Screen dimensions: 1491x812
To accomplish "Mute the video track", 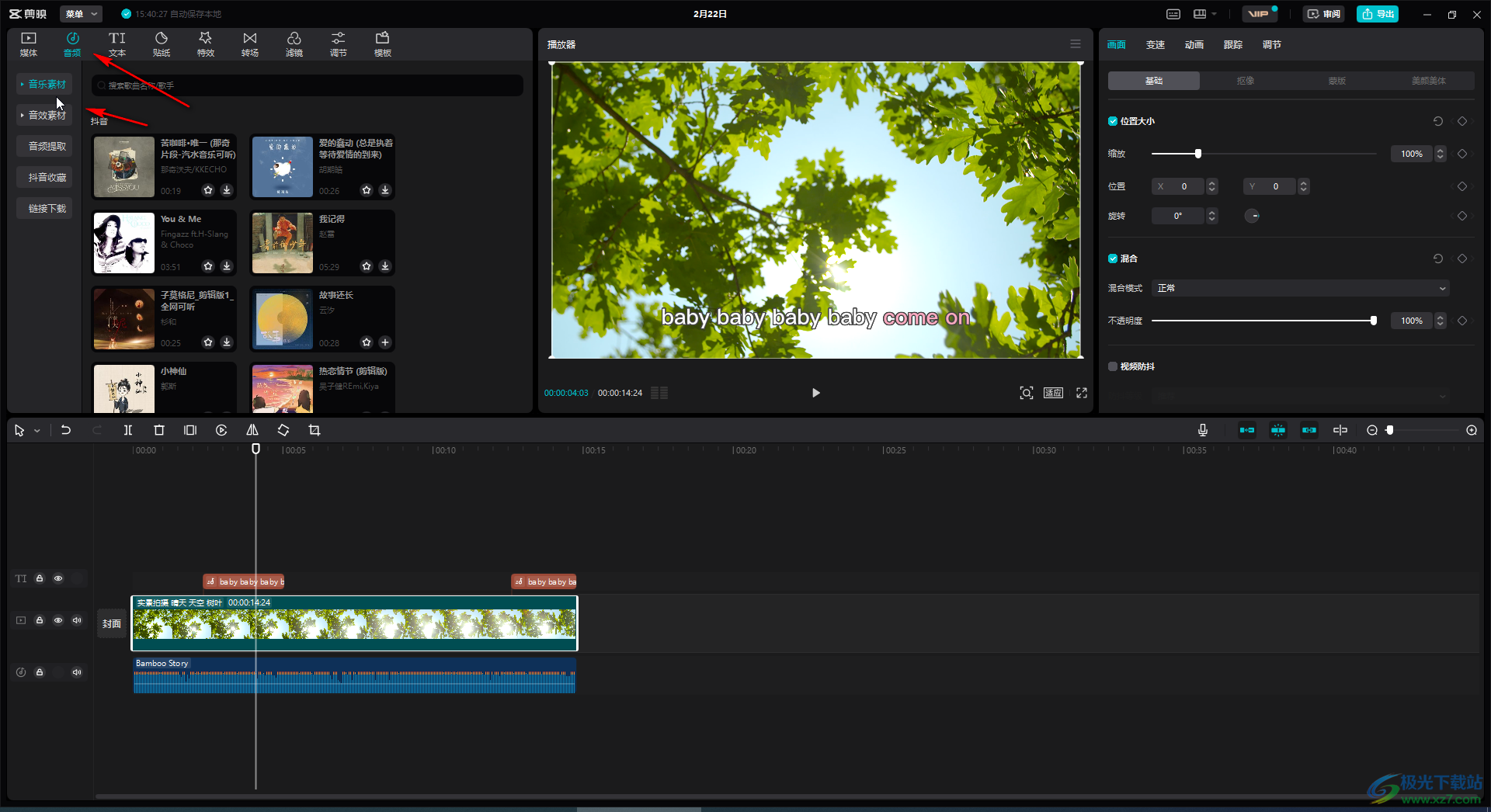I will click(x=77, y=620).
